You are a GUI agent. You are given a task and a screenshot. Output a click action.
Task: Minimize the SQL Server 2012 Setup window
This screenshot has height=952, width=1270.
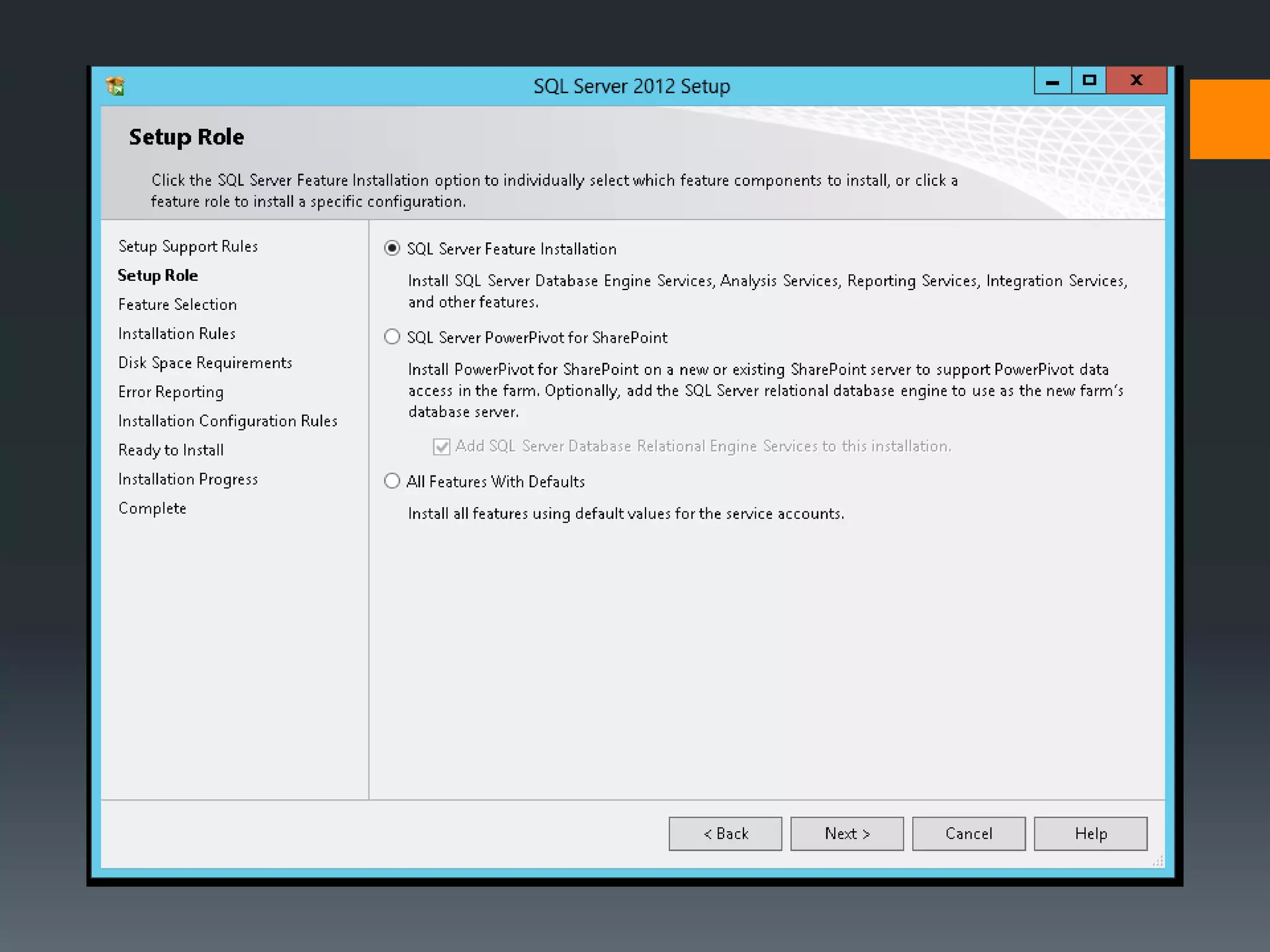[x=1052, y=81]
